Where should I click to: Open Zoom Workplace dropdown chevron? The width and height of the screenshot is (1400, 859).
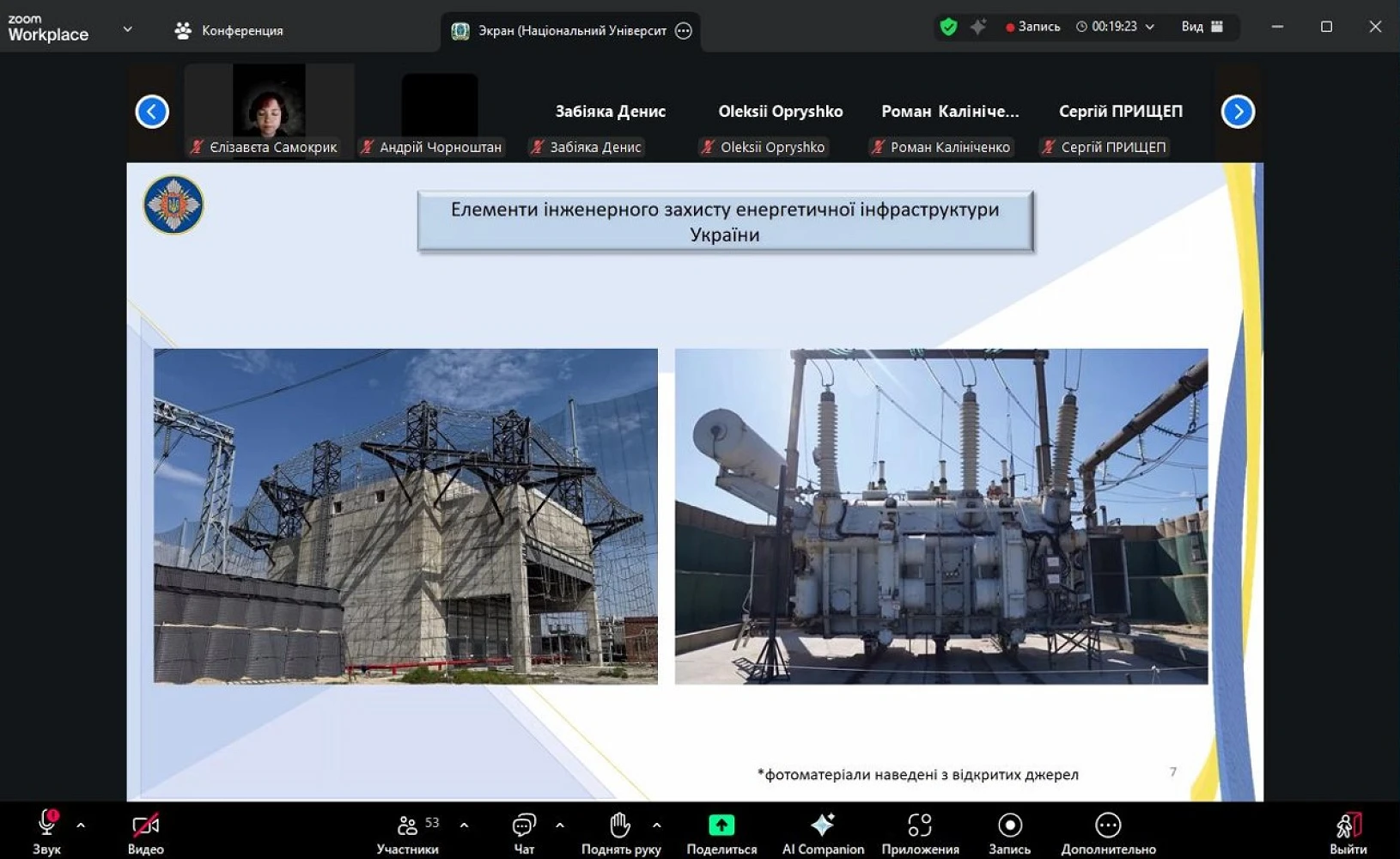click(127, 29)
